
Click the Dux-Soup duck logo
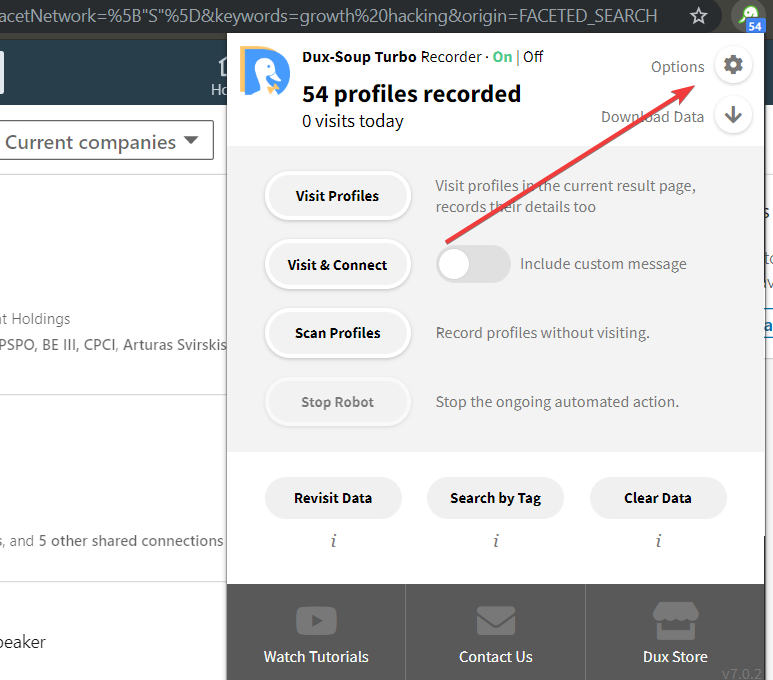tap(265, 71)
